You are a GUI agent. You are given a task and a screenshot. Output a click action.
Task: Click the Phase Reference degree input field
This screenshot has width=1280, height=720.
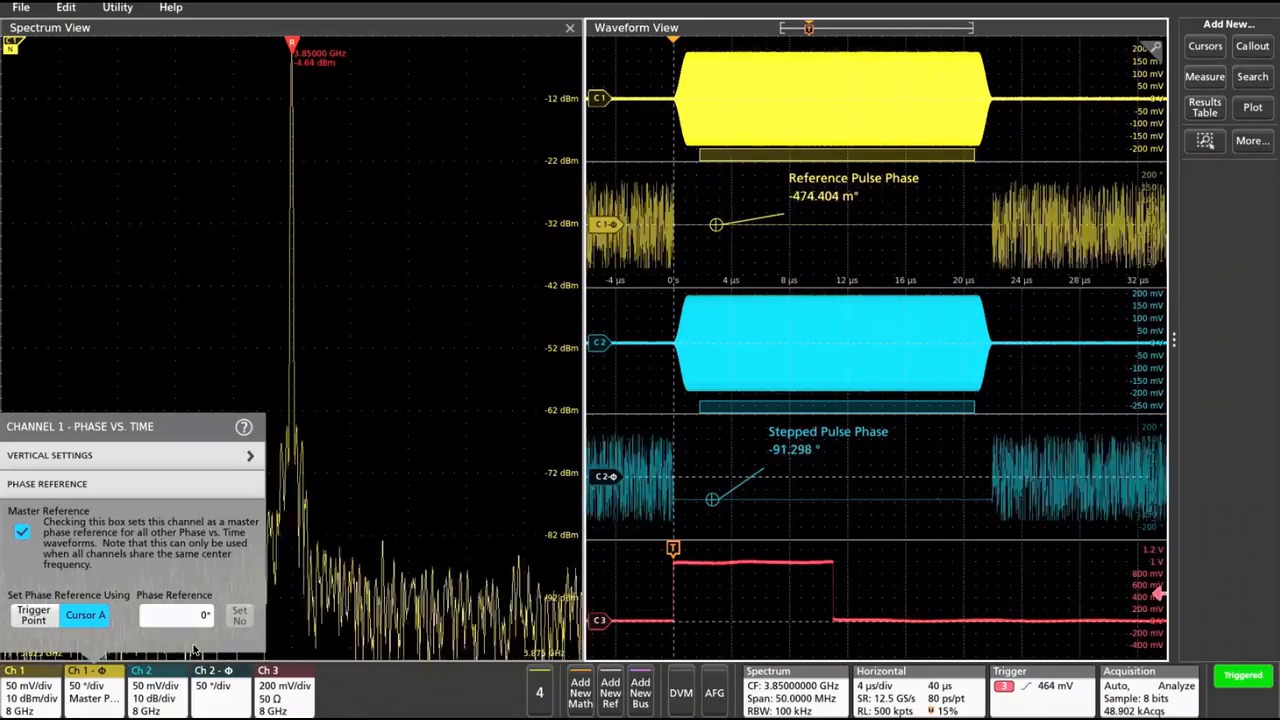tap(175, 615)
